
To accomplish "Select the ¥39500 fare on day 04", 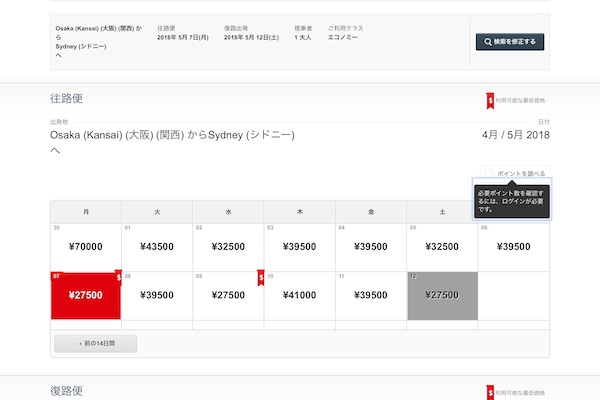I will coord(371,247).
